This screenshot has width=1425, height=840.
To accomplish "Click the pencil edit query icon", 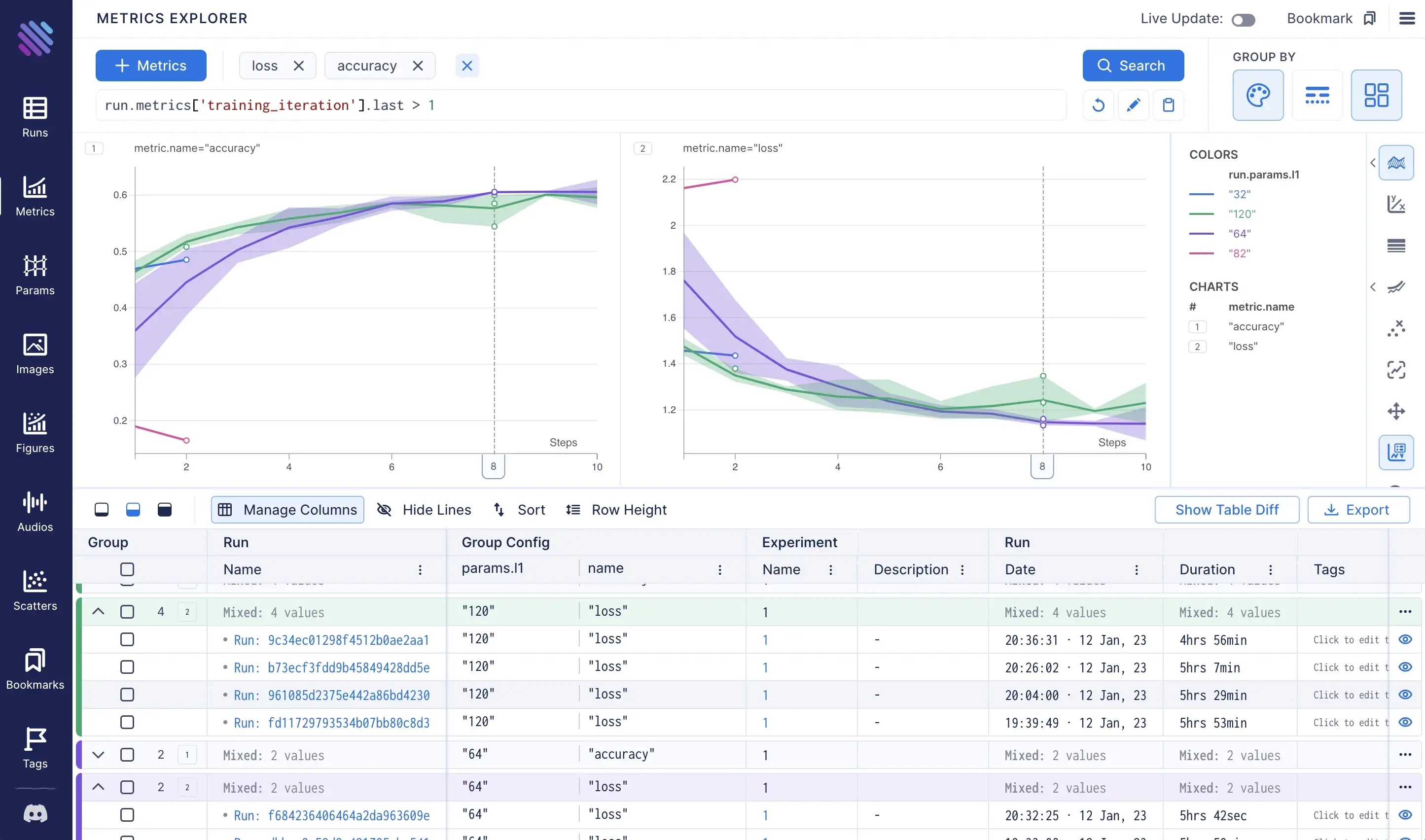I will point(1133,105).
